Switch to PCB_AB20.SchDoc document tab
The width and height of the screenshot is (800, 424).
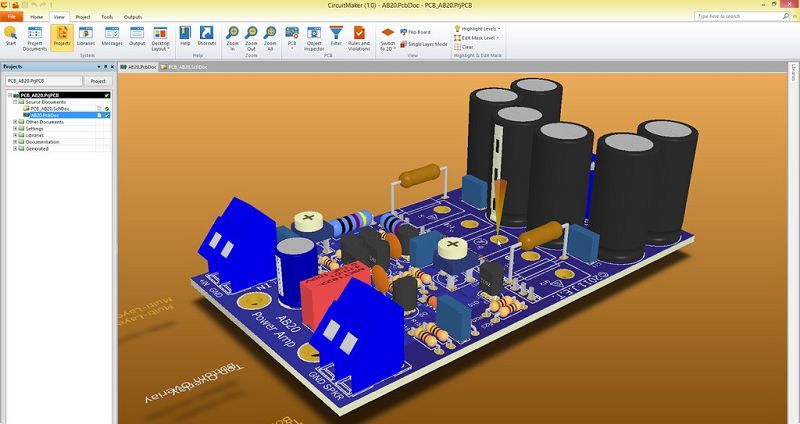tap(184, 67)
